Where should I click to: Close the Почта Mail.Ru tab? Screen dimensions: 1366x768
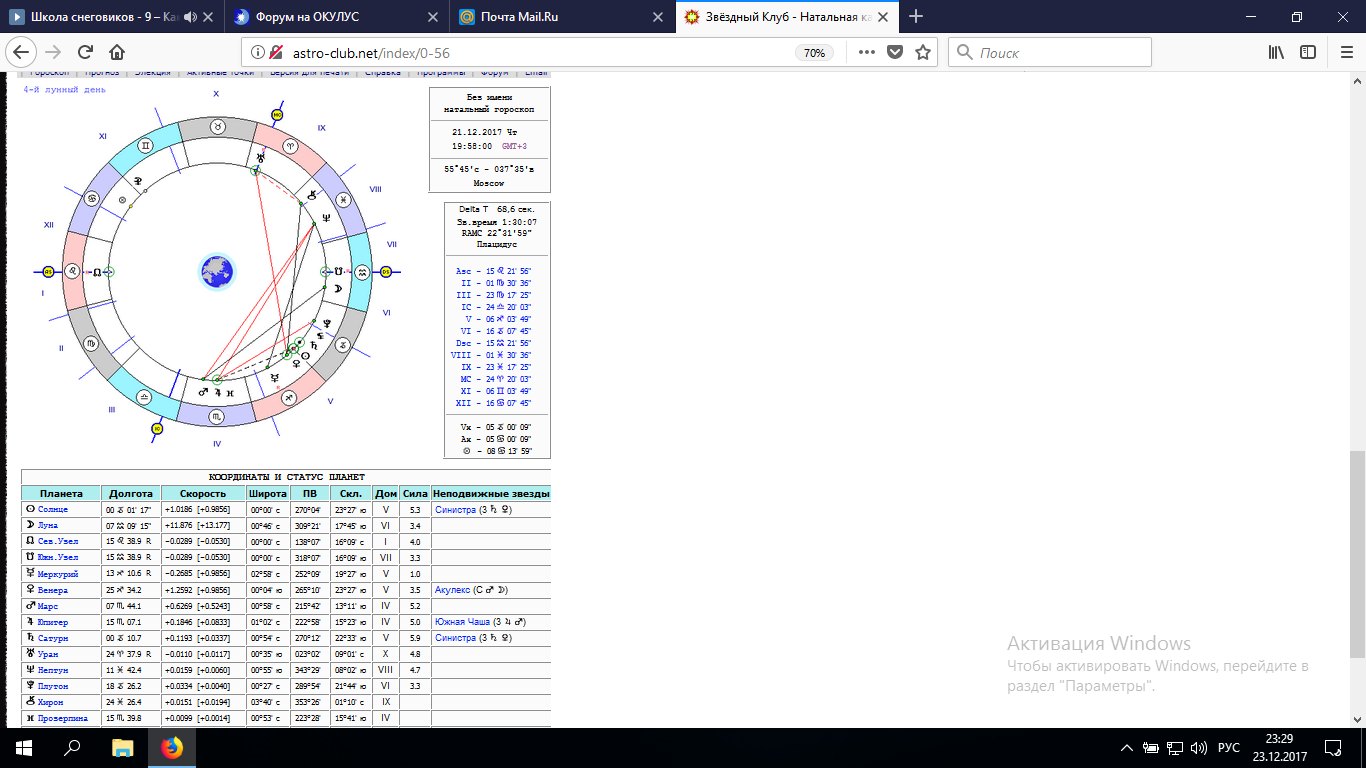659,17
